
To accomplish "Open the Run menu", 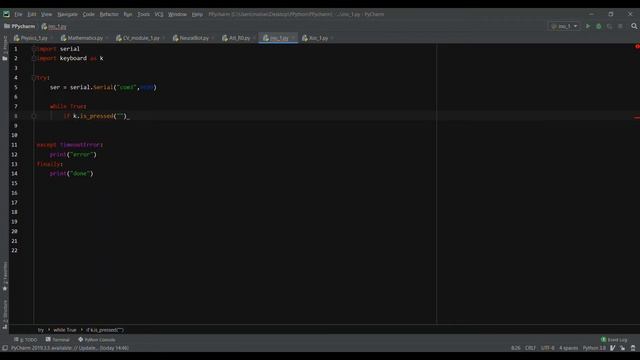I will [128, 14].
